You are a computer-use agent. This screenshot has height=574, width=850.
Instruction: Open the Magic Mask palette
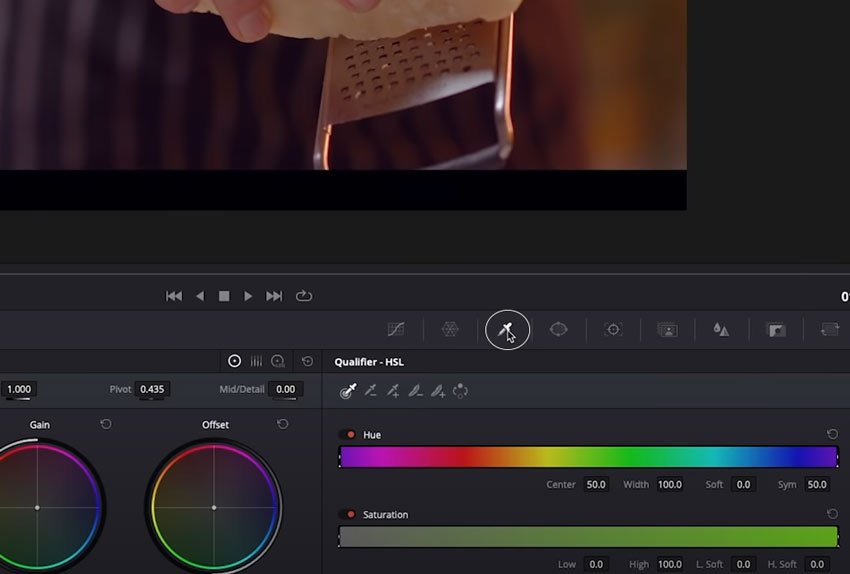[x=667, y=329]
